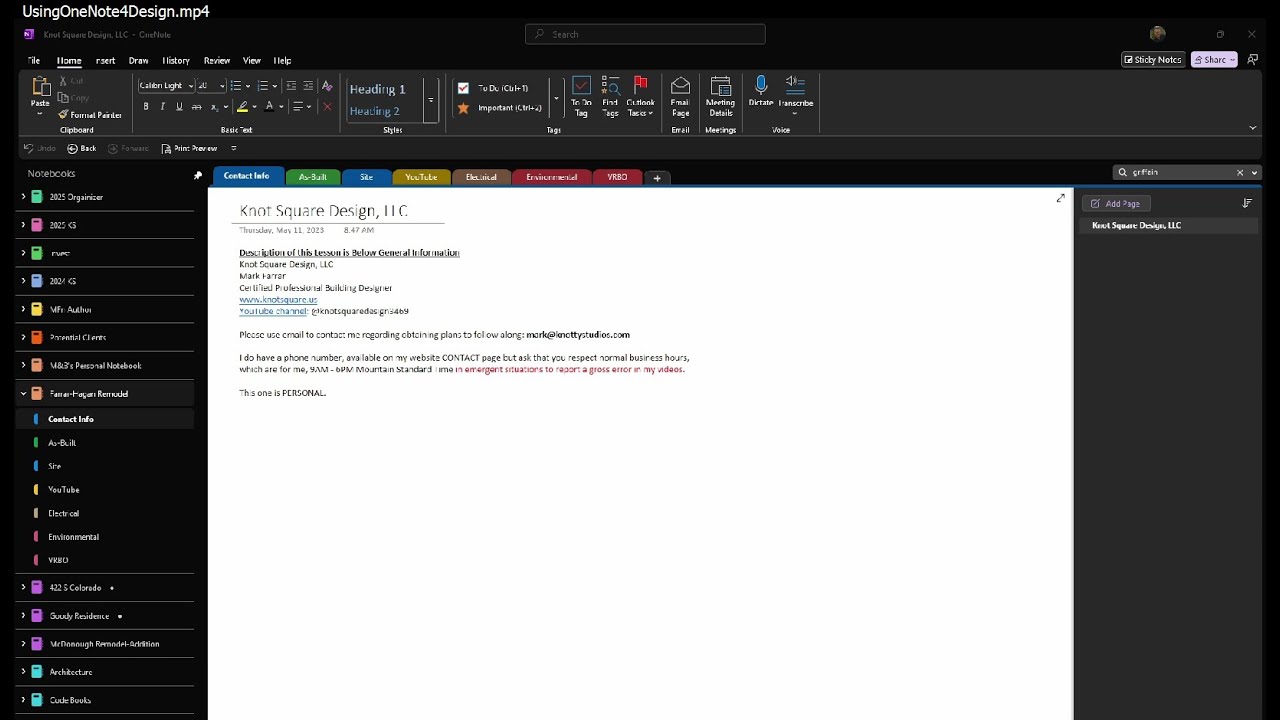Switch to the Insert ribbon tab
Viewport: 1280px width, 720px height.
tap(105, 61)
